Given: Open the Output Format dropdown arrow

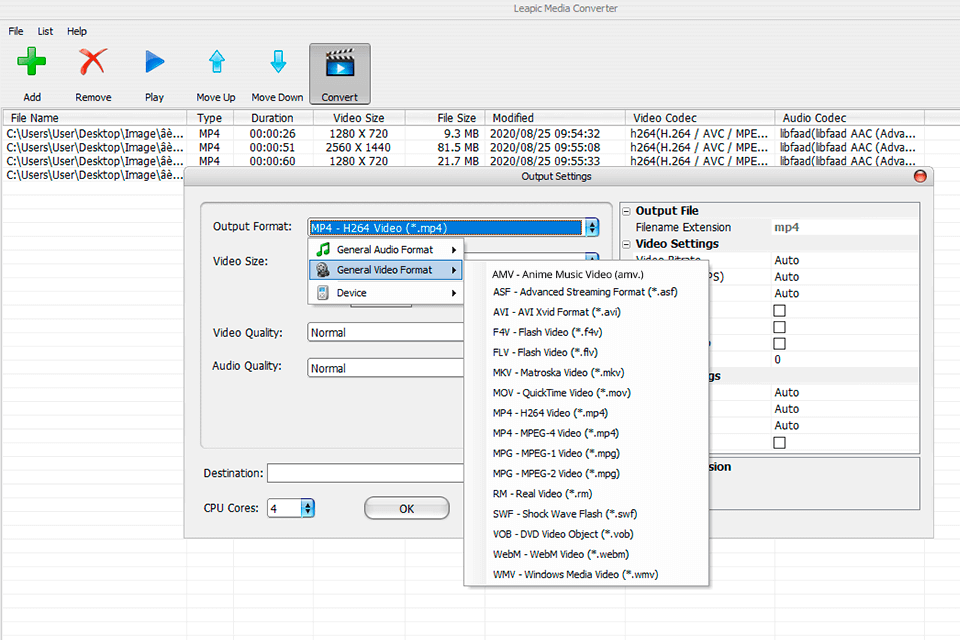Looking at the screenshot, I should (x=592, y=227).
